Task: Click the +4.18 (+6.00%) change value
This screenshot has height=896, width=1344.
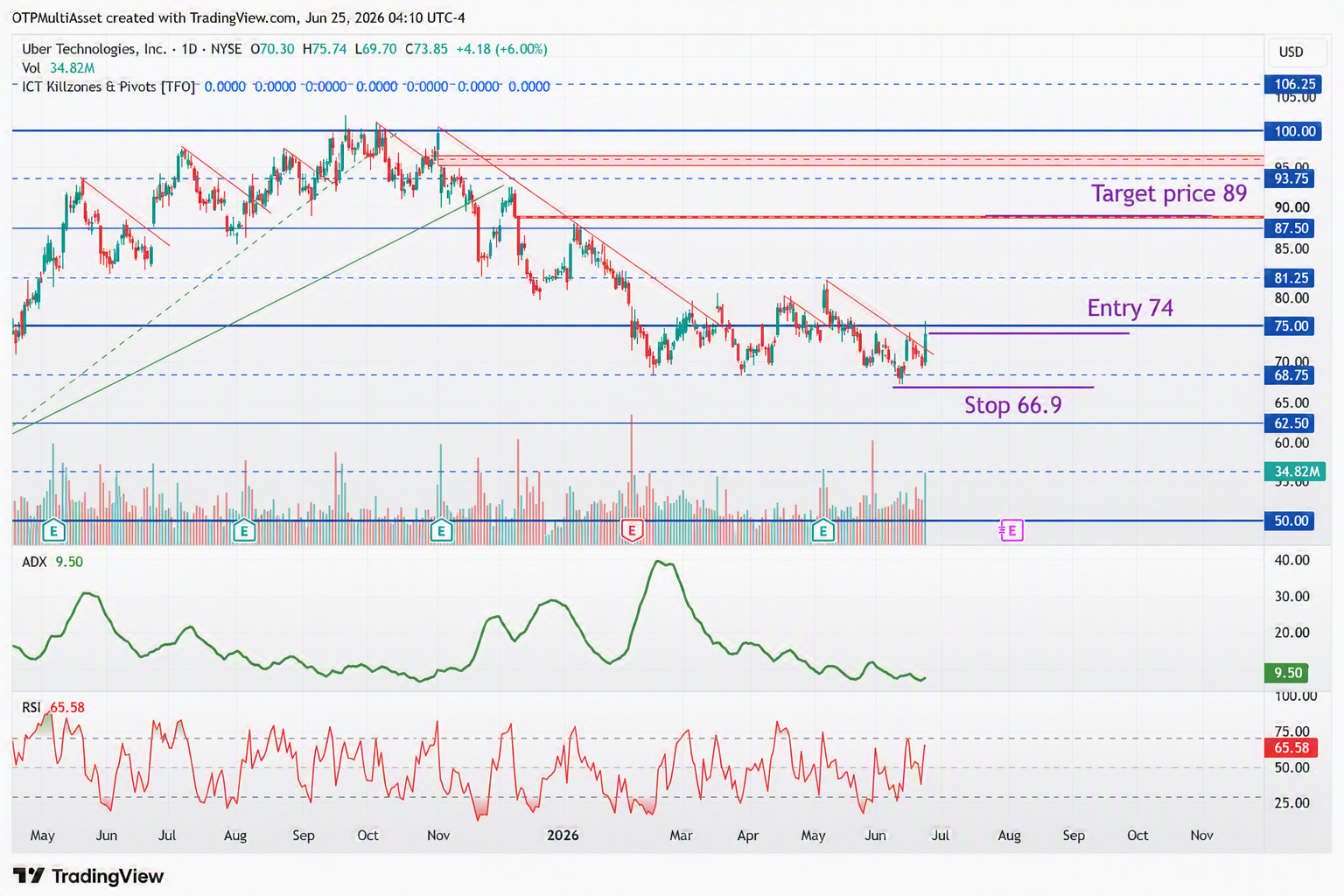Action: pyautogui.click(x=502, y=49)
